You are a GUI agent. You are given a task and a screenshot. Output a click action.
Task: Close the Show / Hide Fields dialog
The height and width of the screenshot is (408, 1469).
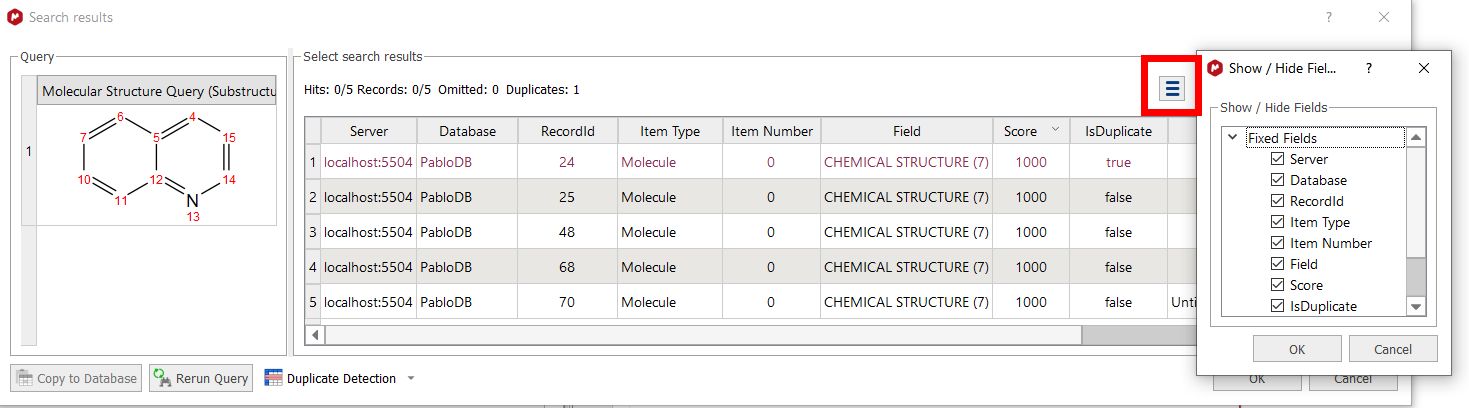tap(1424, 68)
